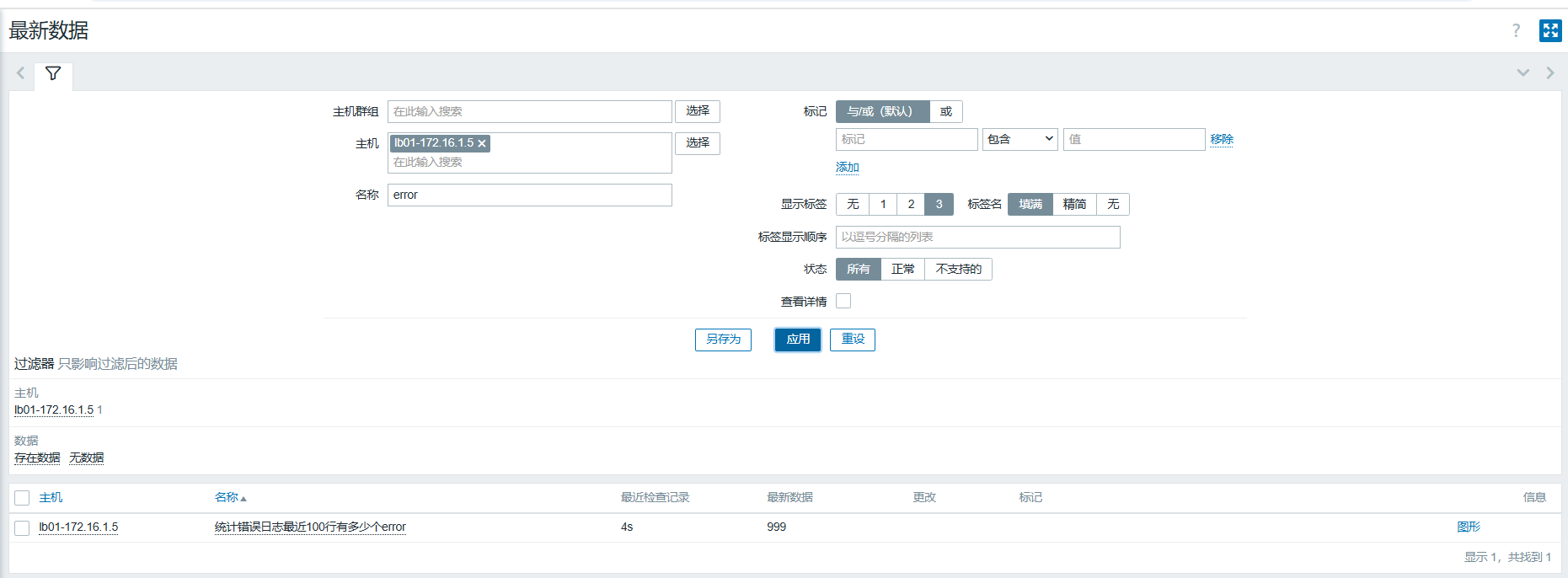Go to next filter tab arrow
Screen dimensions: 1568x578
tap(1549, 73)
